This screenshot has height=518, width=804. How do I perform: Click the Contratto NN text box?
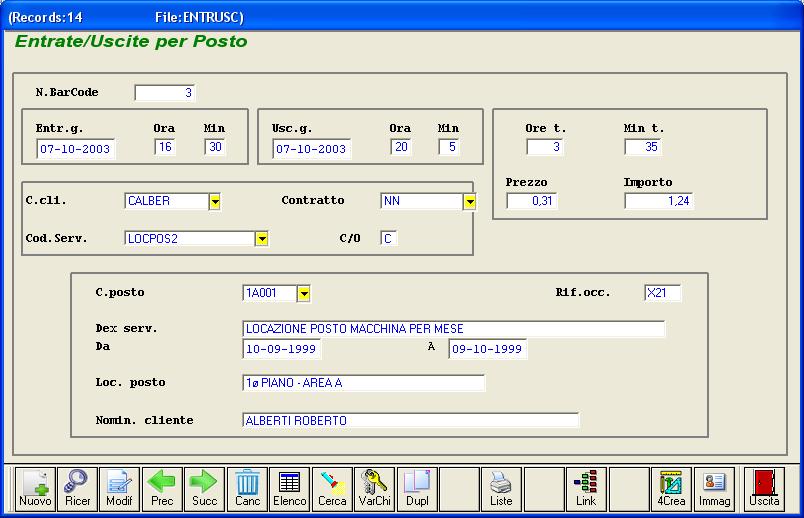(x=422, y=201)
